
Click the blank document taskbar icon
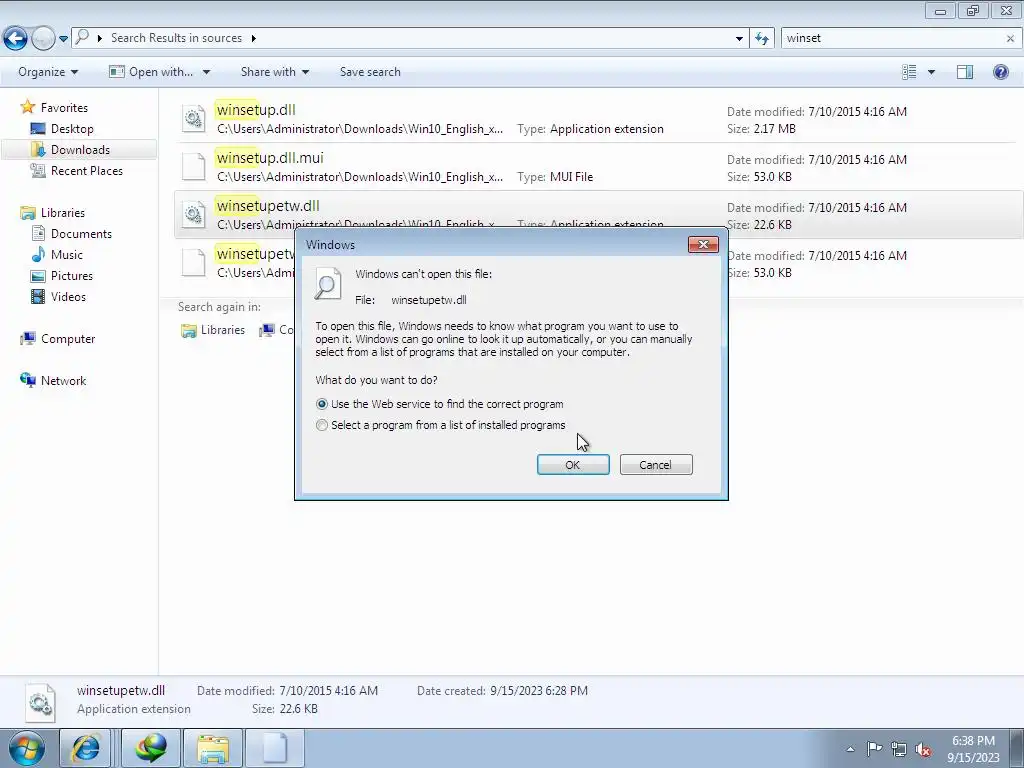click(275, 748)
